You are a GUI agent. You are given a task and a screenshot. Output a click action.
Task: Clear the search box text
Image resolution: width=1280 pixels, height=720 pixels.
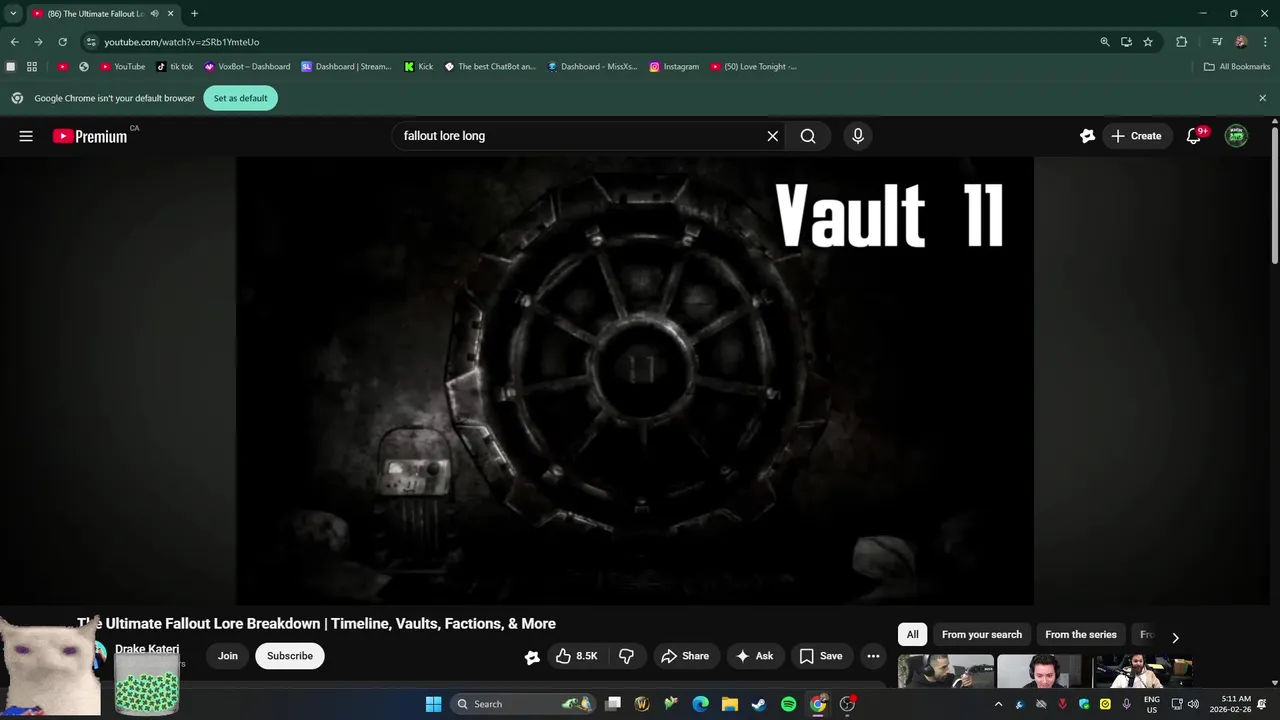pos(772,136)
